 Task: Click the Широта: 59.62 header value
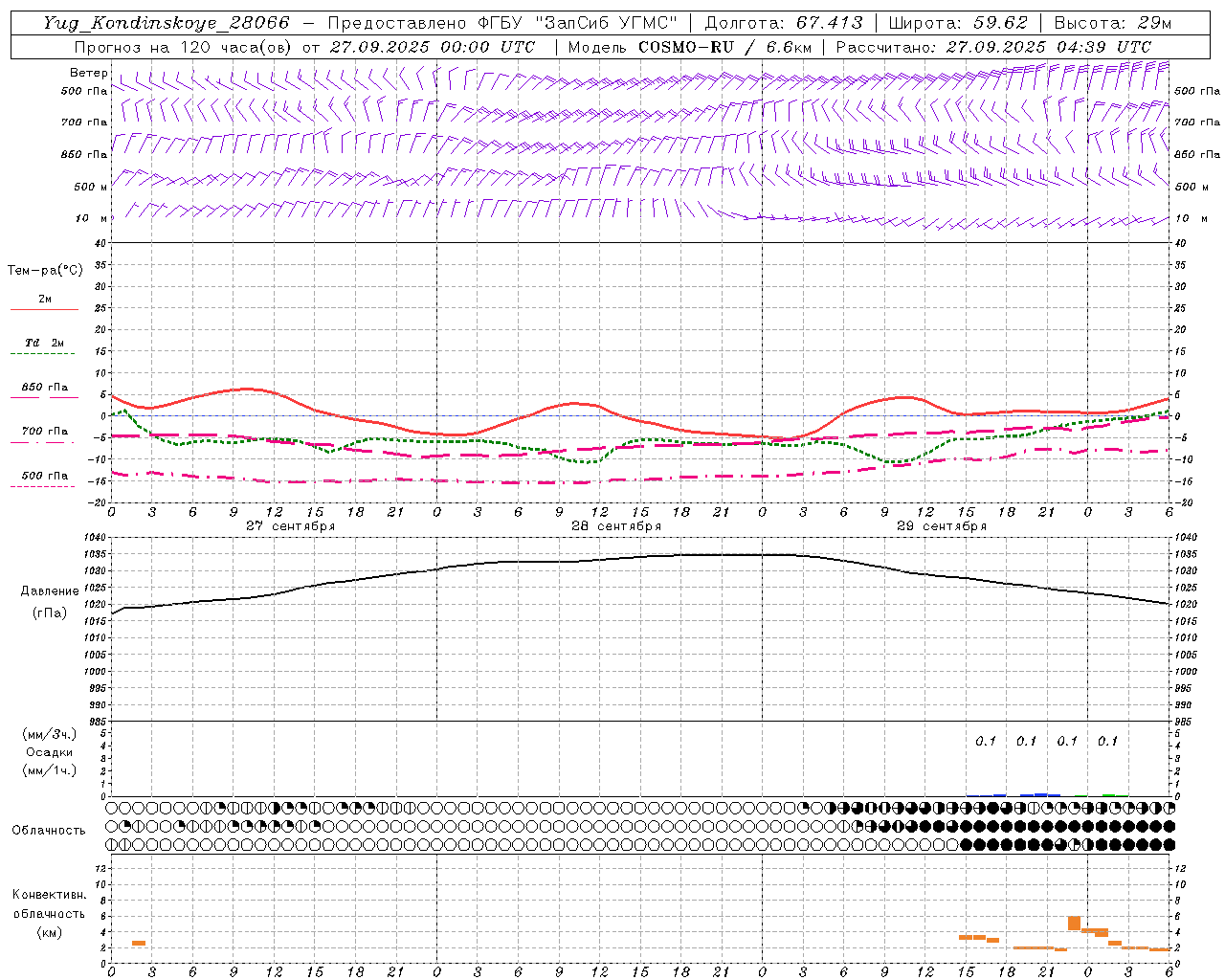coord(958,23)
